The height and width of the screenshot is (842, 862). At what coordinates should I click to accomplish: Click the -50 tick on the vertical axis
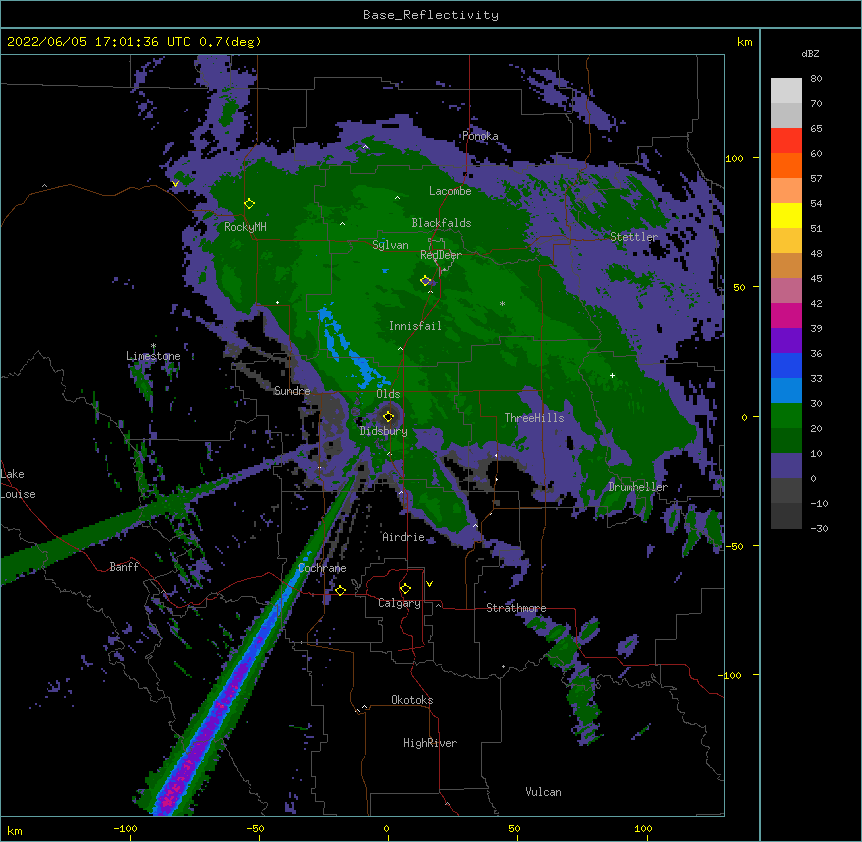coord(734,546)
